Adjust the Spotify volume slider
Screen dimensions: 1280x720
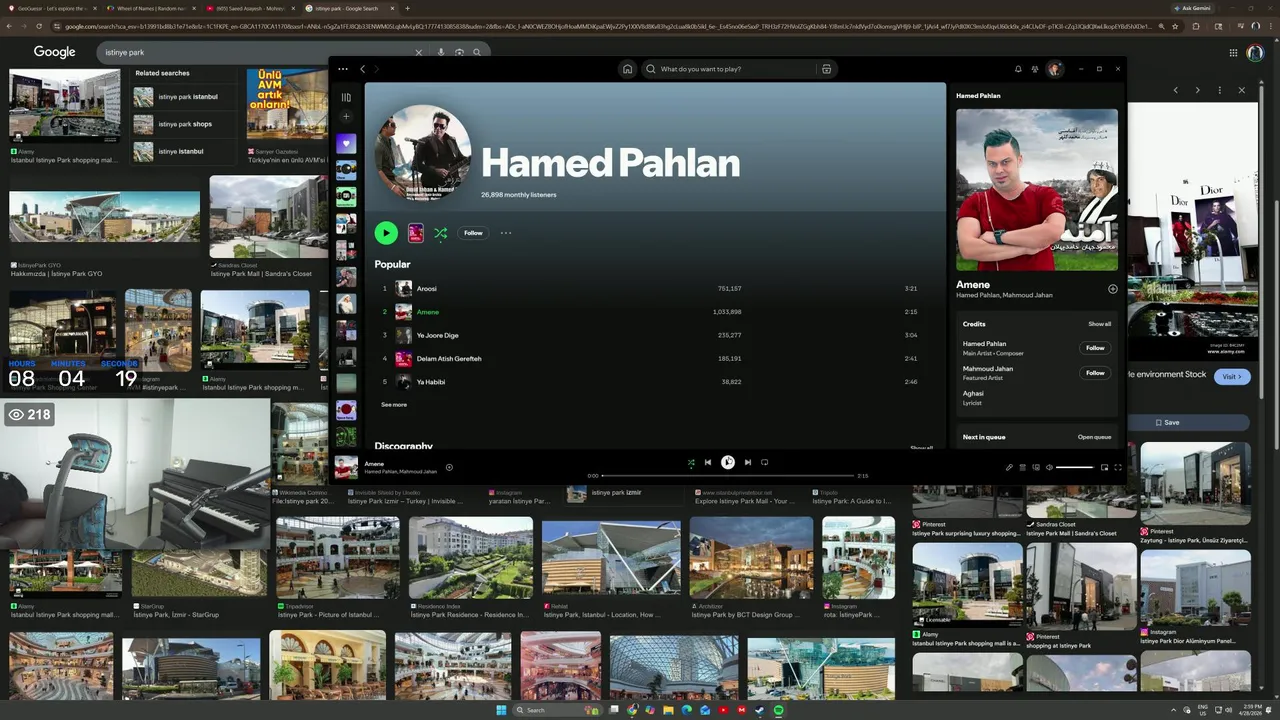pos(1075,467)
